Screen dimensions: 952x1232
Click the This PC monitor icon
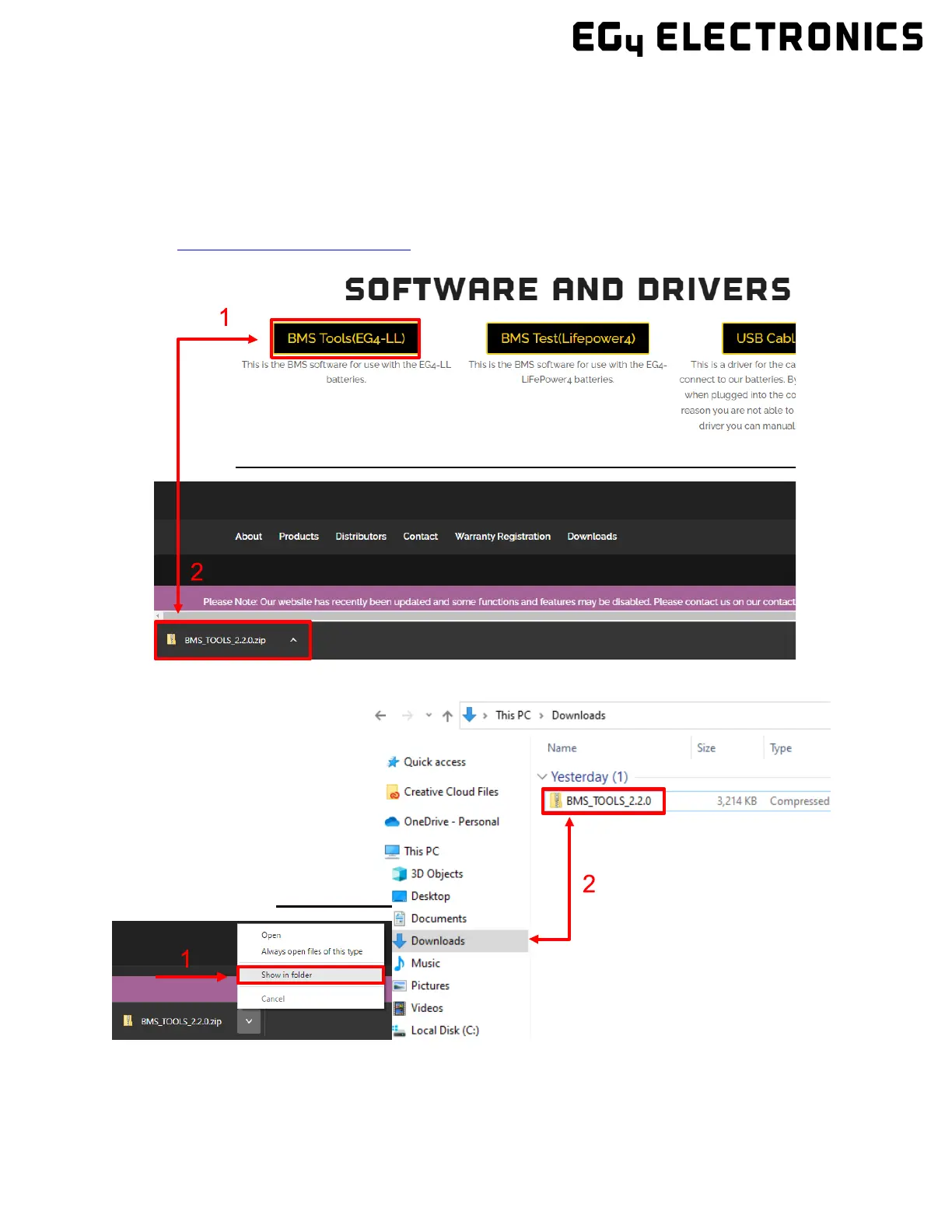tap(393, 852)
